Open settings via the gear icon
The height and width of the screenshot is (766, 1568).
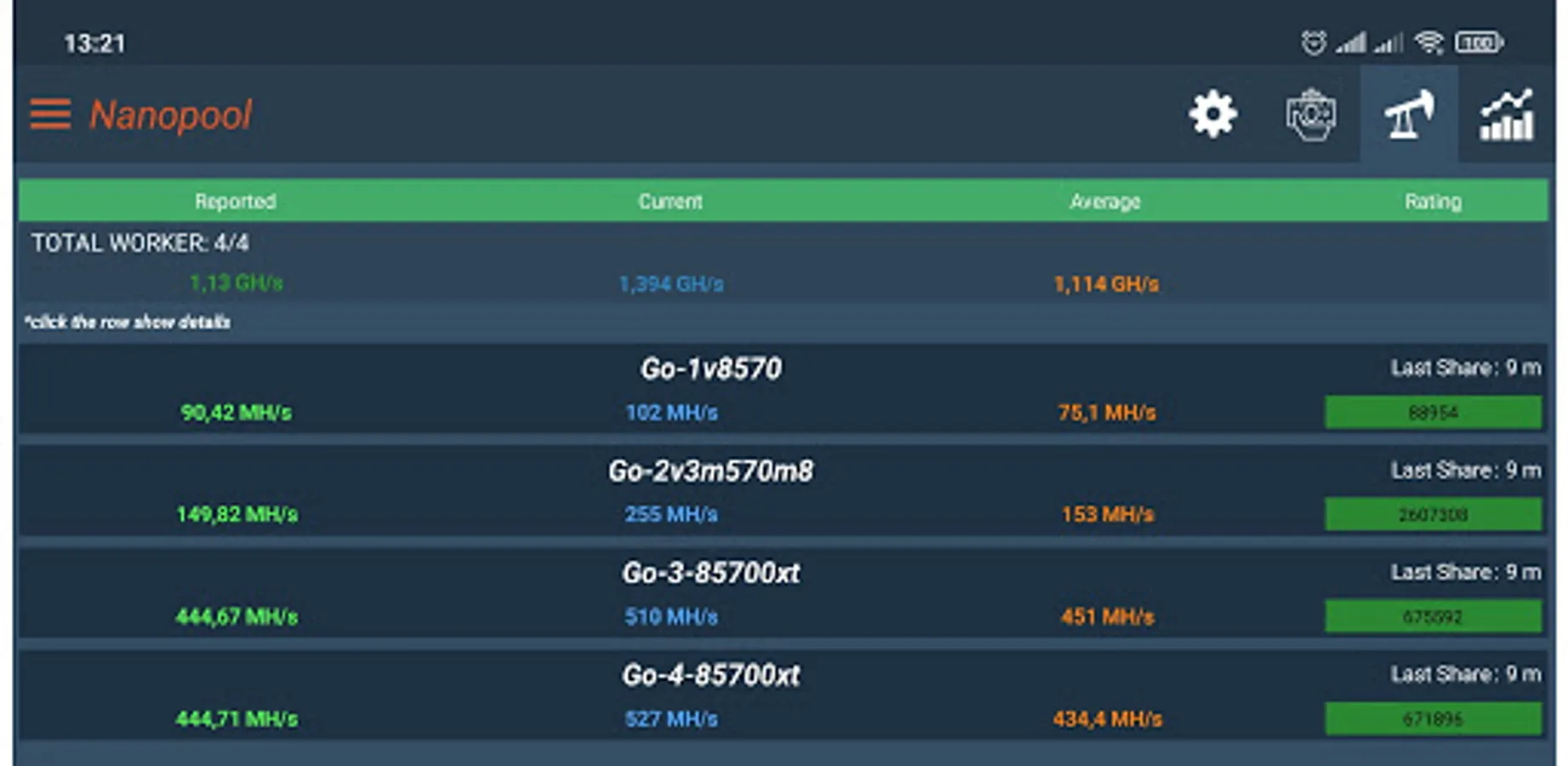click(x=1212, y=114)
